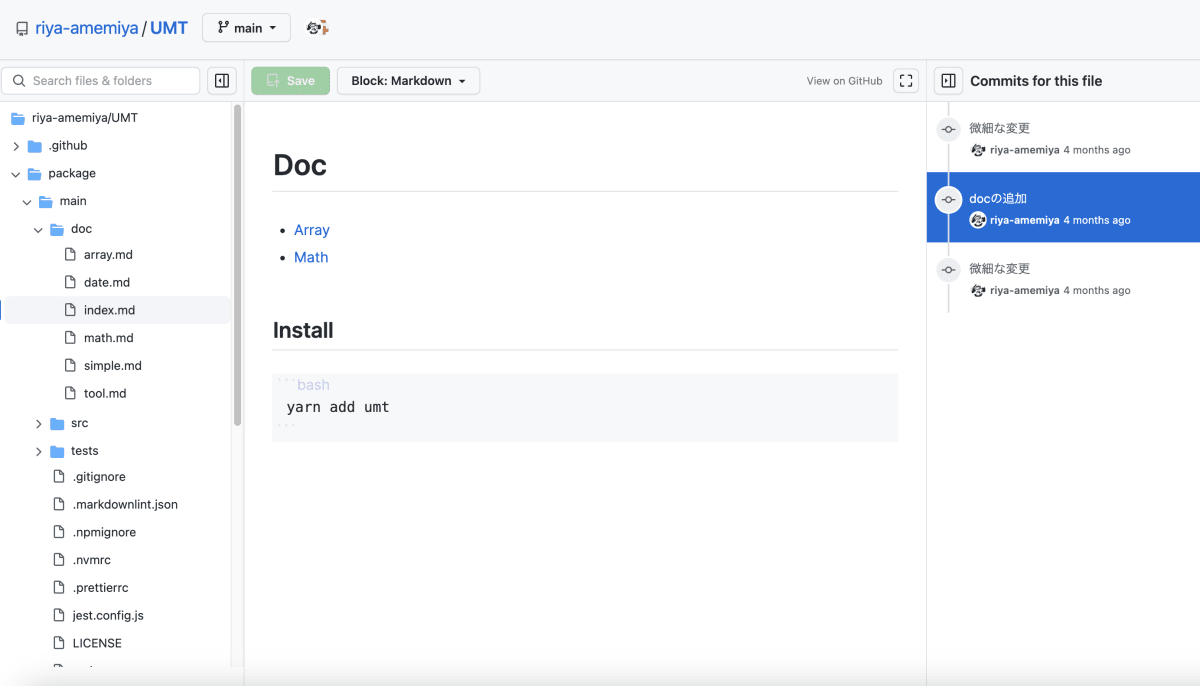Click the repository icon beside riya-amemiya
The height and width of the screenshot is (686, 1200).
point(22,29)
